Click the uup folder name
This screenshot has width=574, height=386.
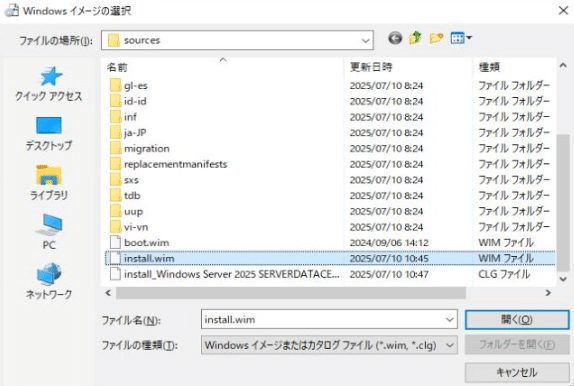pyautogui.click(x=133, y=212)
